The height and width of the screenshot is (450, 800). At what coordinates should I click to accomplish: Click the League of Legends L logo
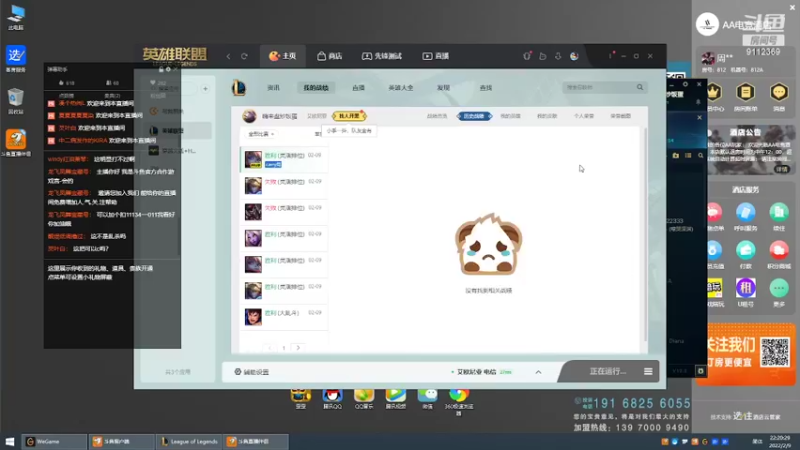click(x=239, y=88)
